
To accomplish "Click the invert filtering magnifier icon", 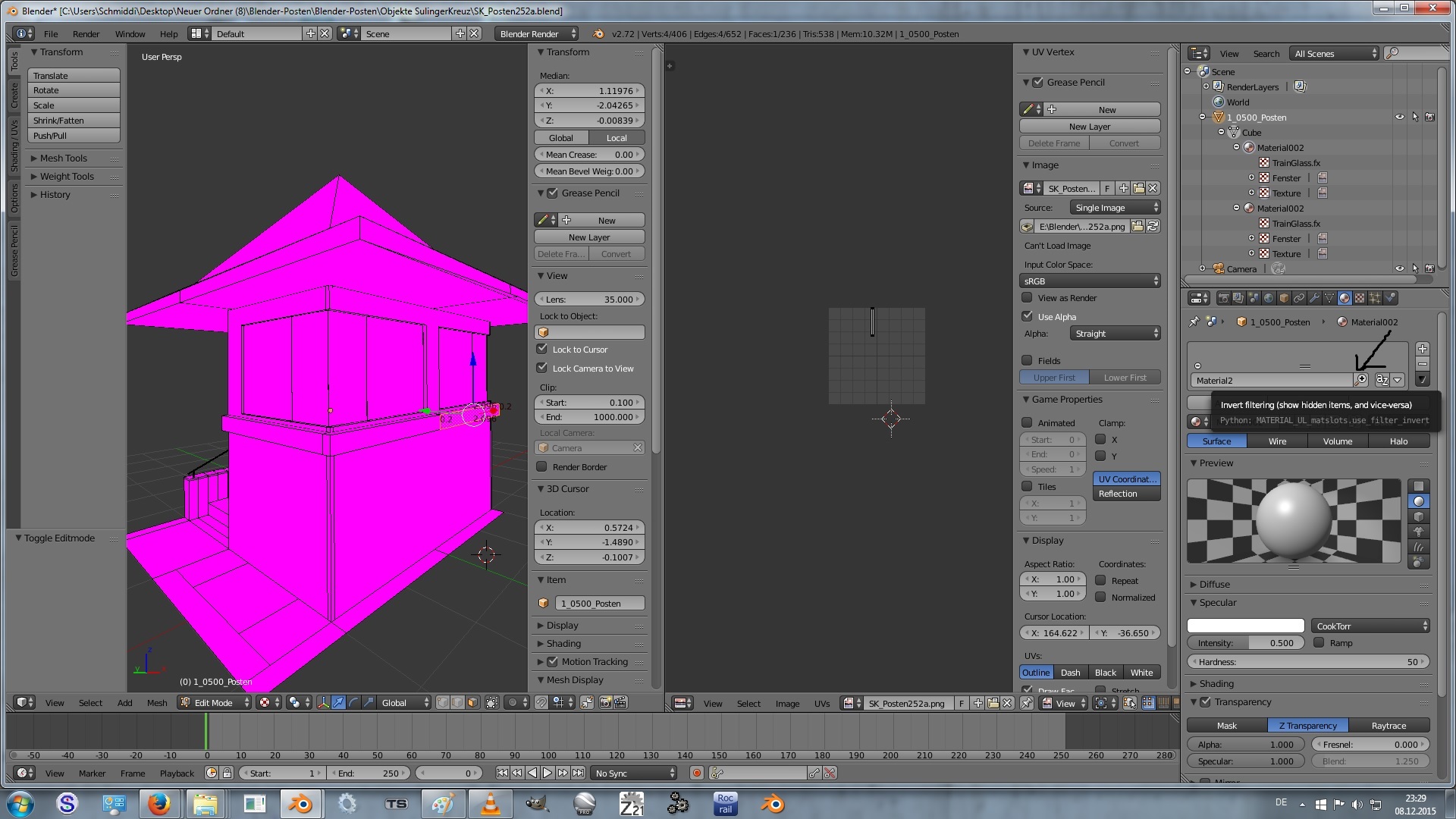I will click(1361, 380).
